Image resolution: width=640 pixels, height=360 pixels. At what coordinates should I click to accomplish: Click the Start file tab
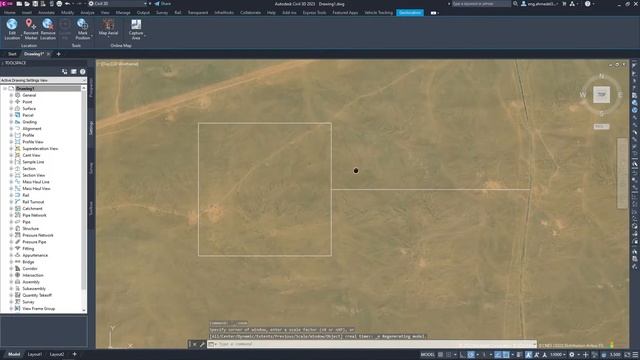point(12,54)
